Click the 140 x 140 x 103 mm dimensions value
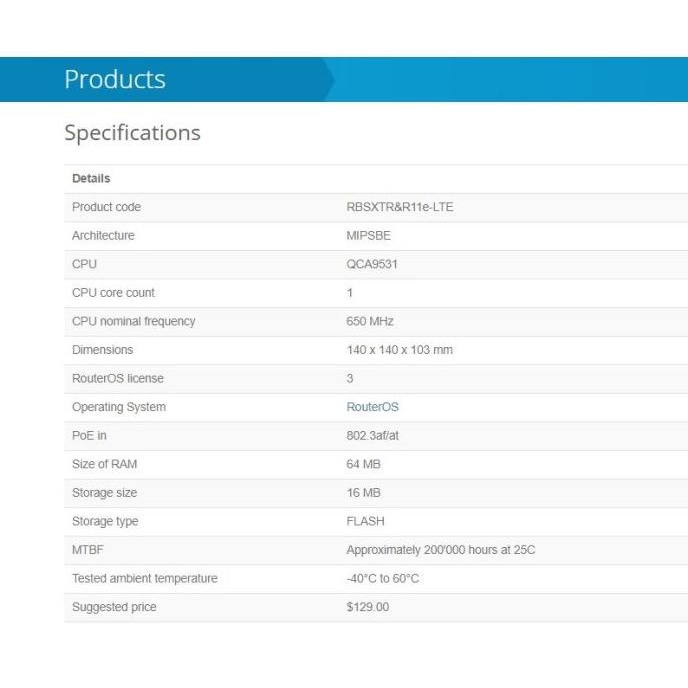The width and height of the screenshot is (688, 688). point(399,350)
